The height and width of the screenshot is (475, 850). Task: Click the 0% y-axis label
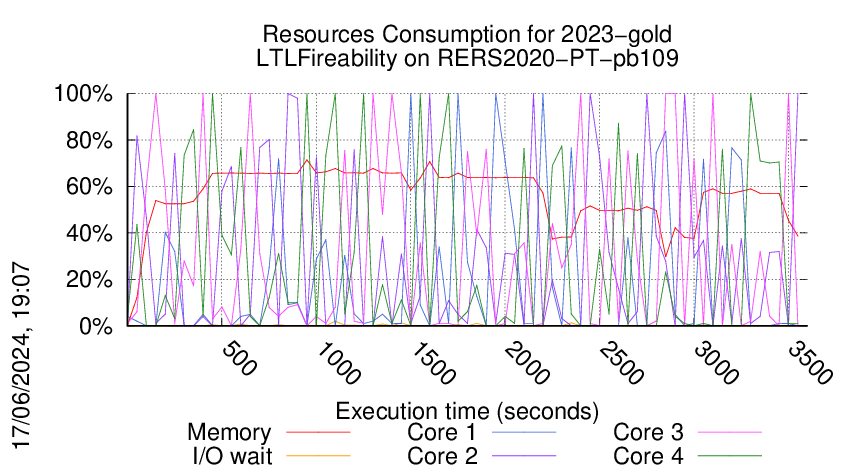tap(95, 326)
